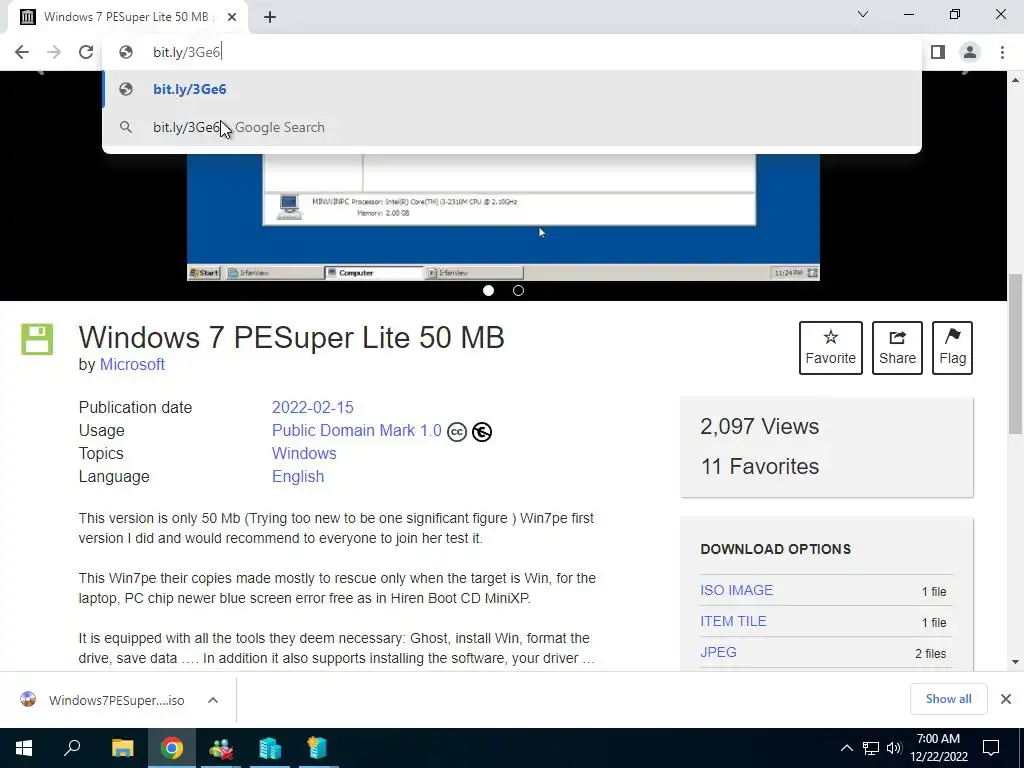Click the network tray icon

coord(871,748)
